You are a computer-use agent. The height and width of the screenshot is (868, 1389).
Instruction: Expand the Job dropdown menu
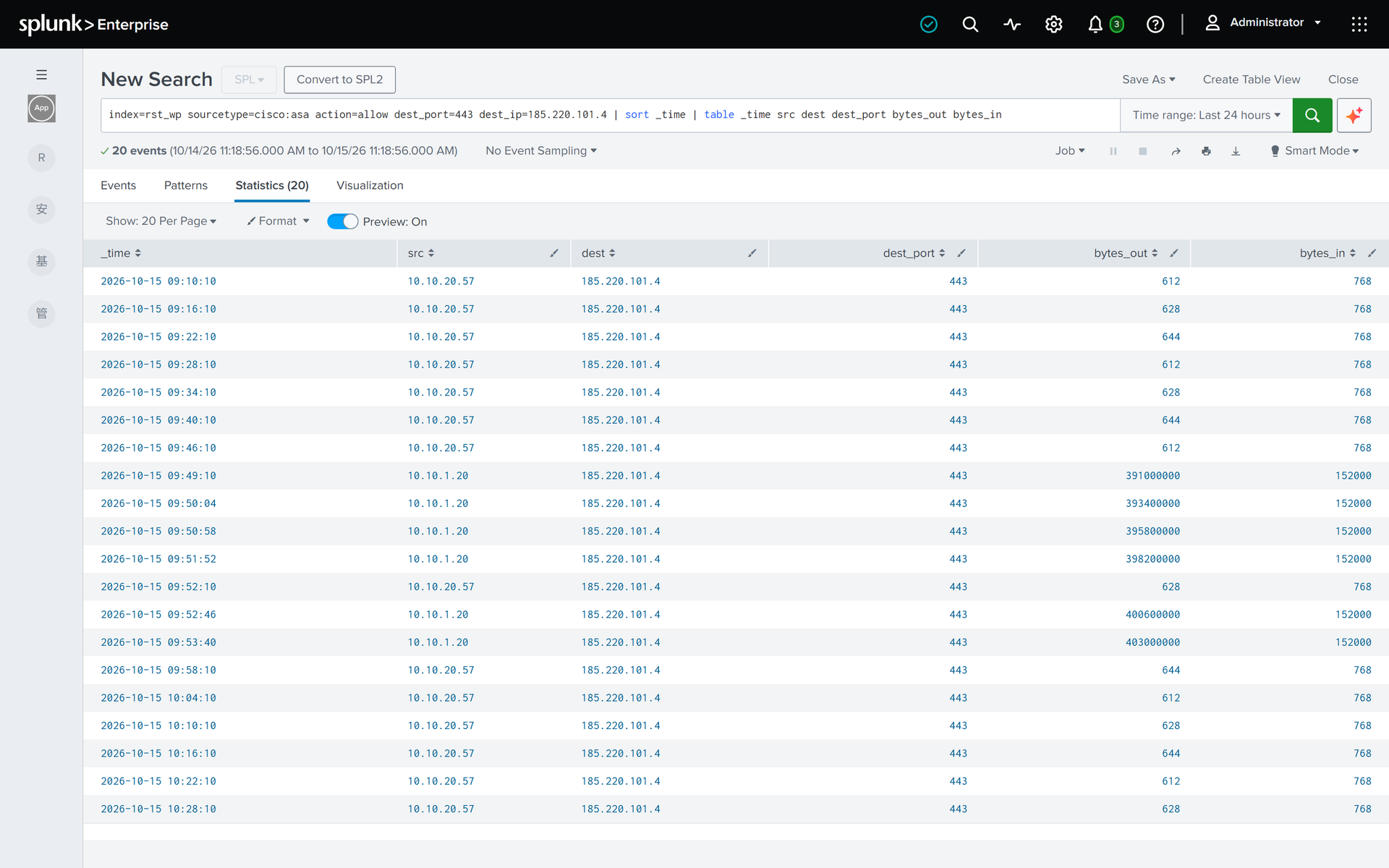coord(1069,150)
